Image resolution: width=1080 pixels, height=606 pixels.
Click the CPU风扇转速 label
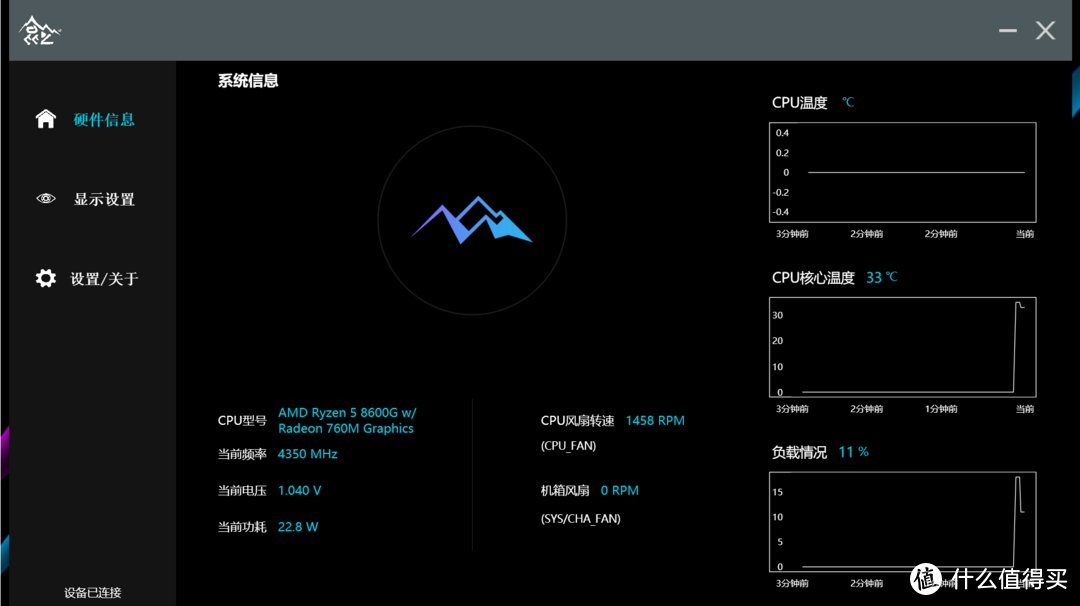coord(577,421)
